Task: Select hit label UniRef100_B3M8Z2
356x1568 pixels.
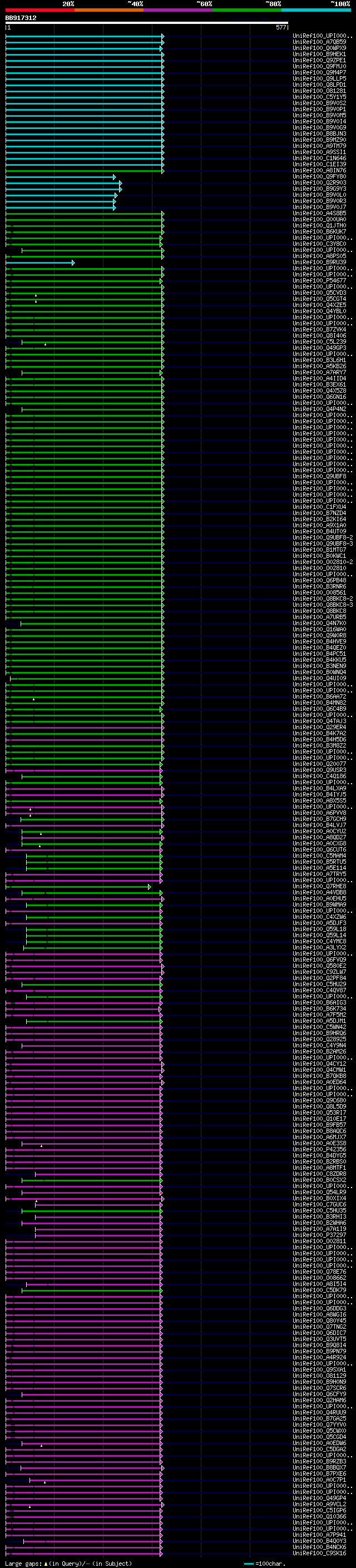Action: click(x=319, y=746)
